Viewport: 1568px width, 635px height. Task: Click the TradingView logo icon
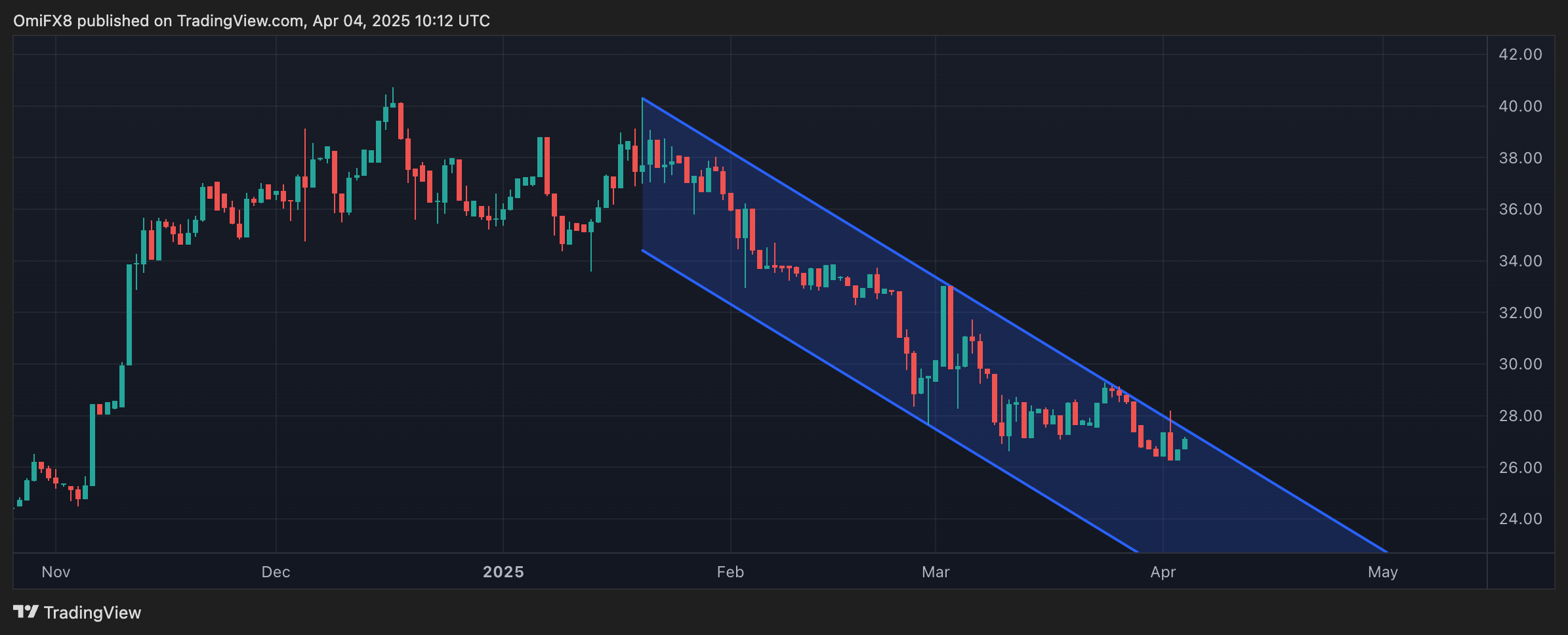coord(26,612)
